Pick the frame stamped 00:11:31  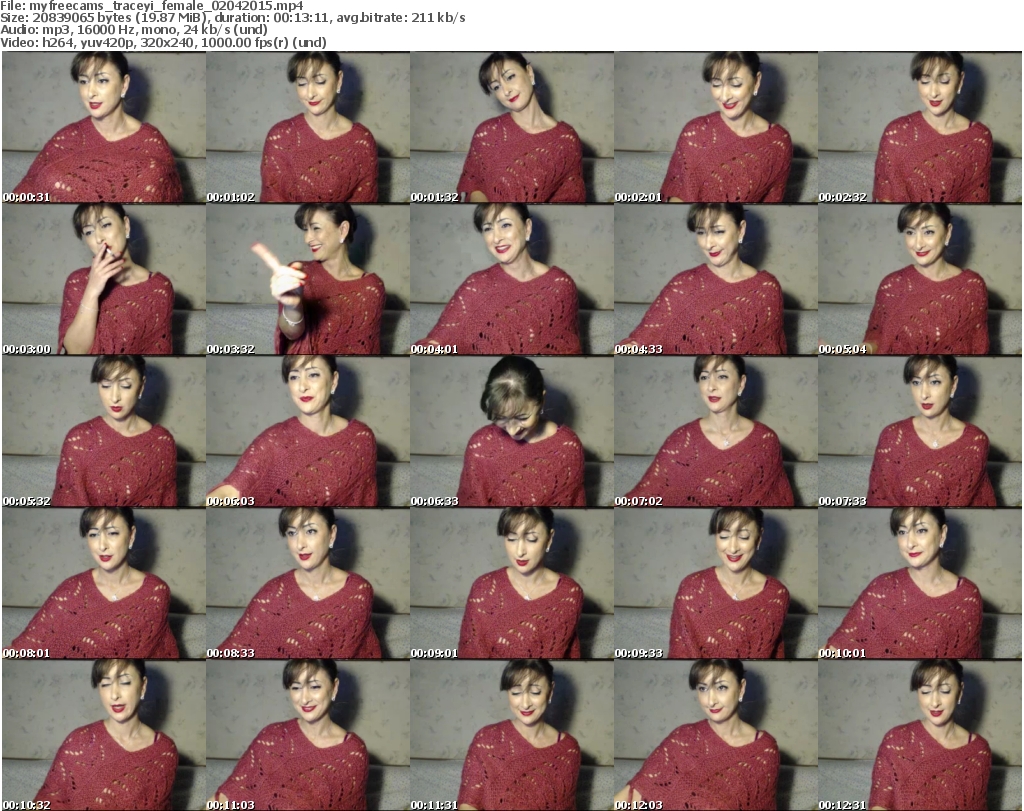[x=512, y=736]
